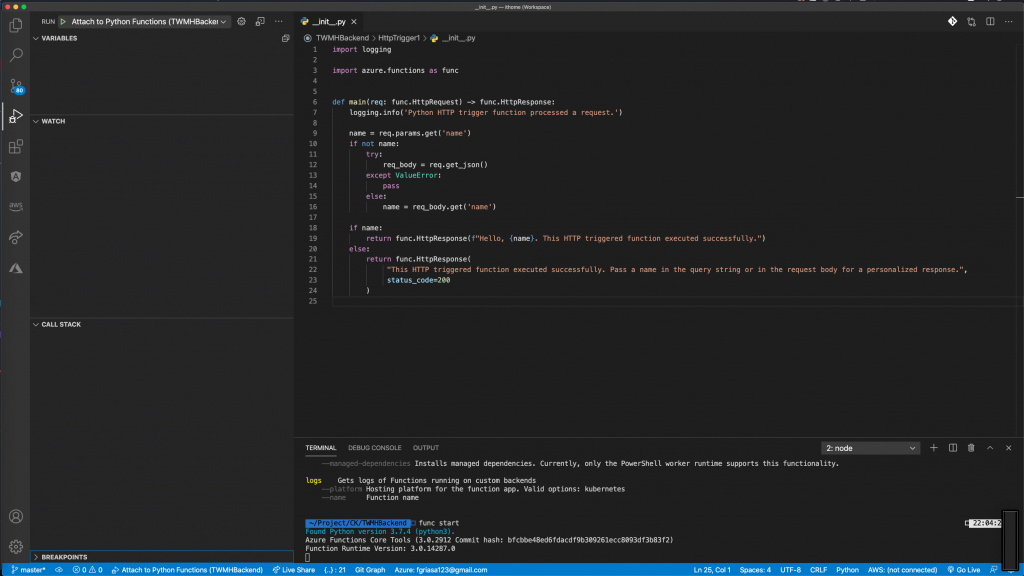Switch to the Output panel tab
This screenshot has height=576, width=1024.
click(x=426, y=448)
